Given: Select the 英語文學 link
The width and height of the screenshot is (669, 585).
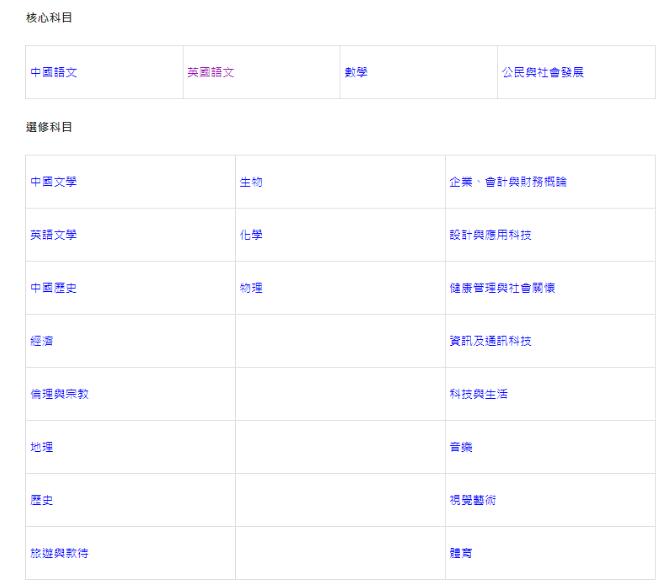Looking at the screenshot, I should (x=53, y=235).
